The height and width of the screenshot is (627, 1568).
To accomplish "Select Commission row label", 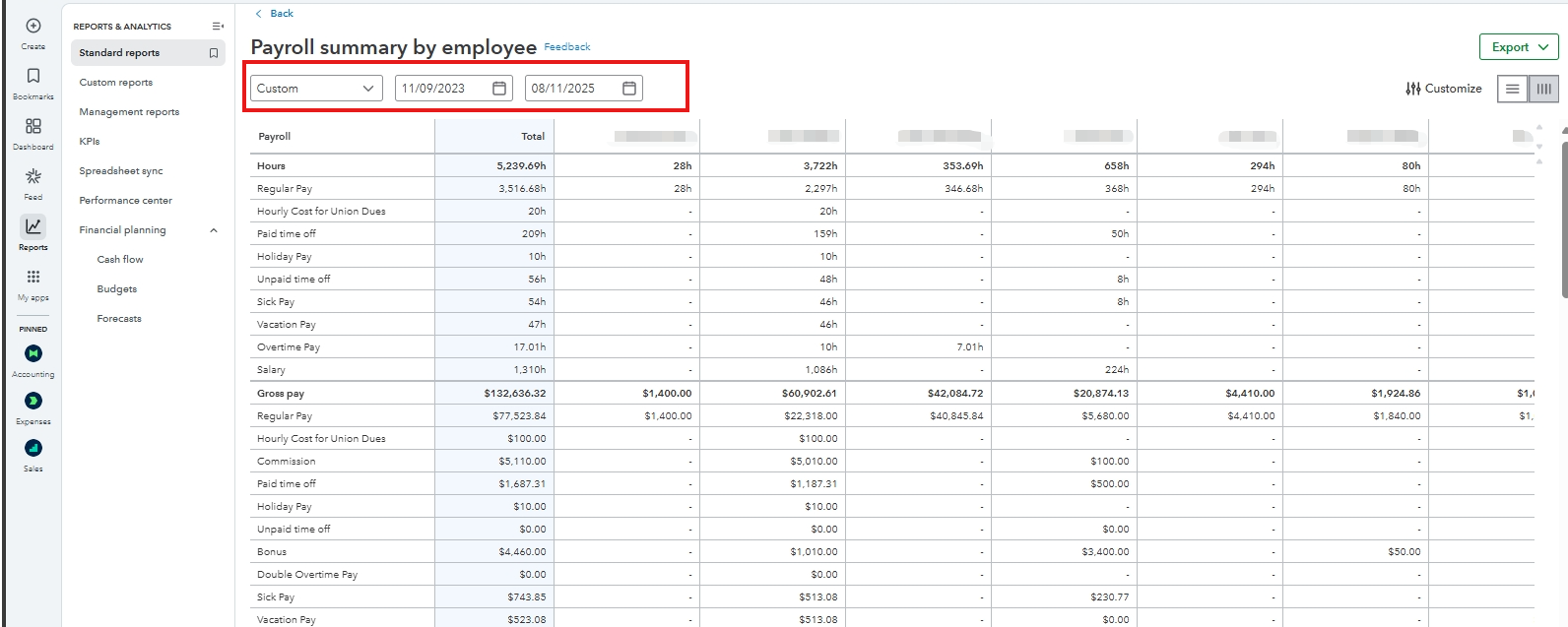I will pyautogui.click(x=287, y=462).
